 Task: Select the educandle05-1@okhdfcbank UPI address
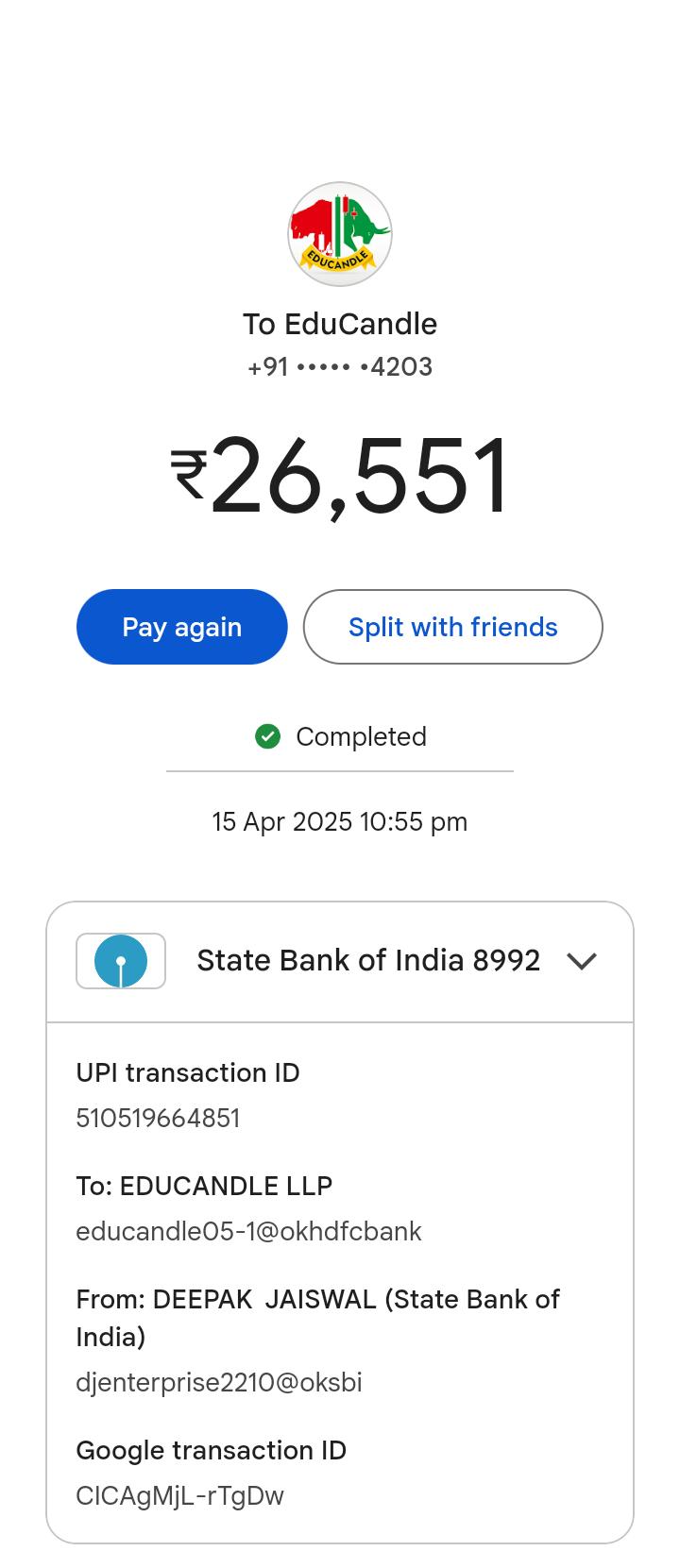coord(248,1232)
